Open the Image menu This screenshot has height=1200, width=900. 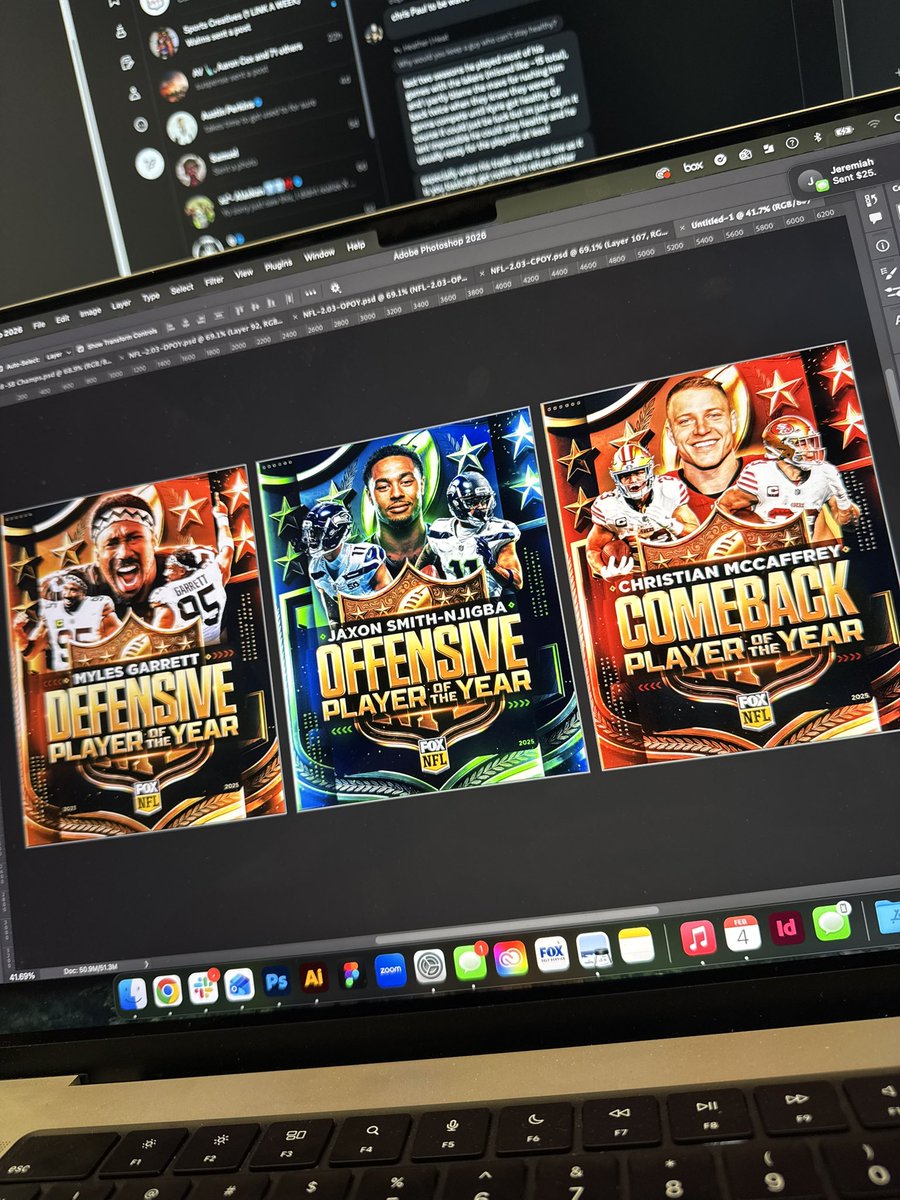click(91, 313)
